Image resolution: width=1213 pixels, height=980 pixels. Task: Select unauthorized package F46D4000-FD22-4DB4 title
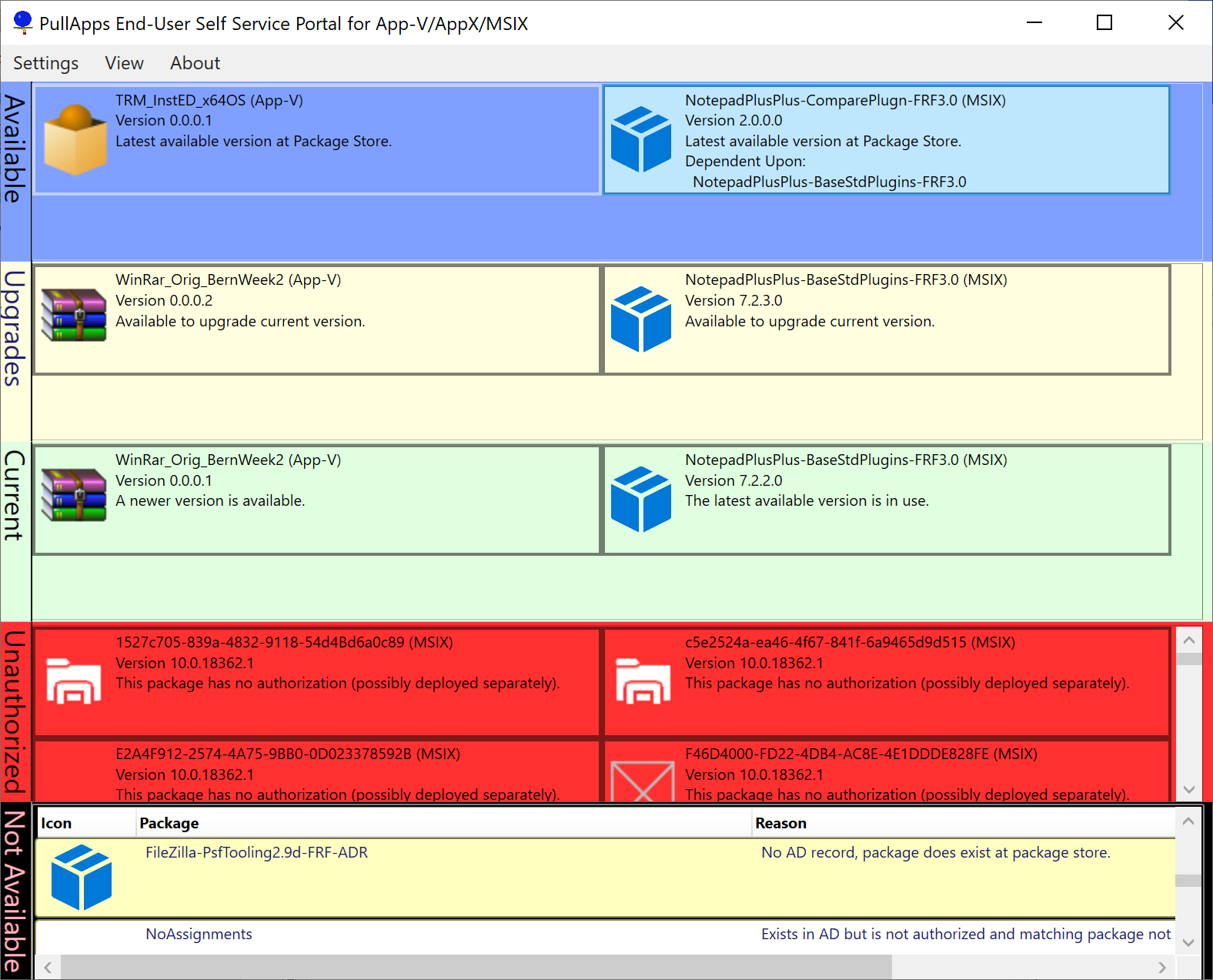coord(861,754)
